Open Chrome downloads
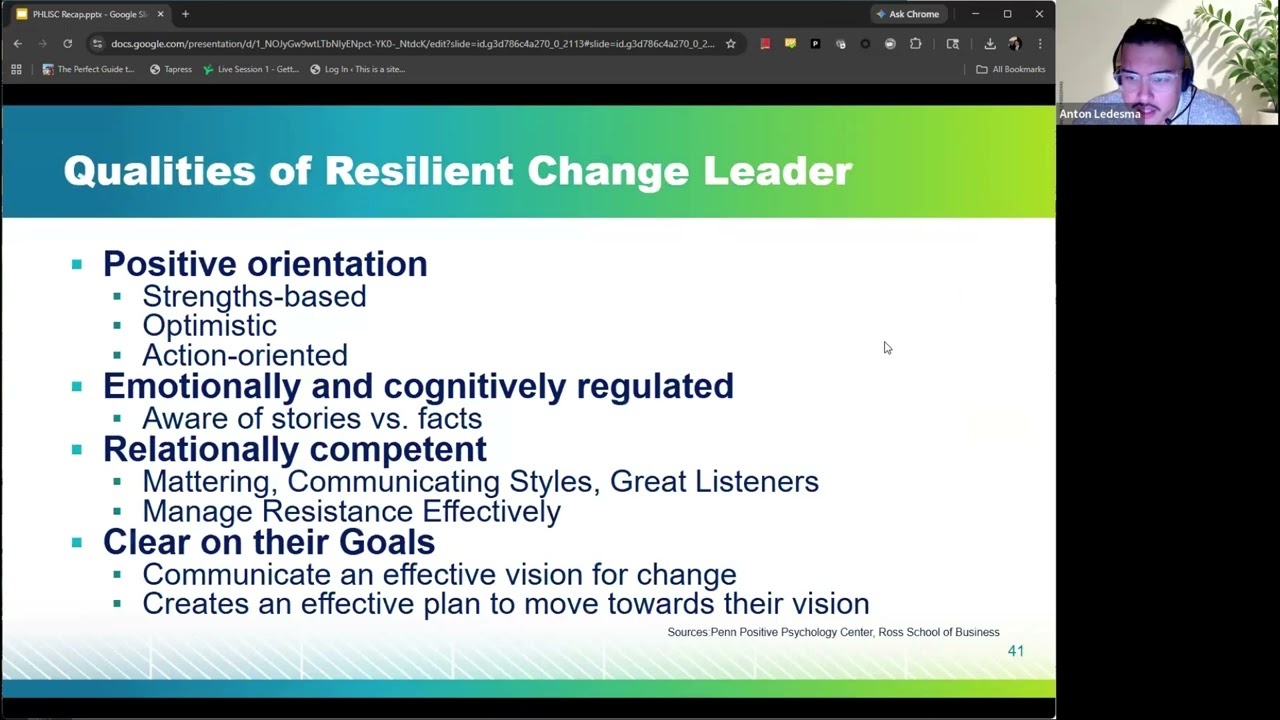 tap(989, 44)
